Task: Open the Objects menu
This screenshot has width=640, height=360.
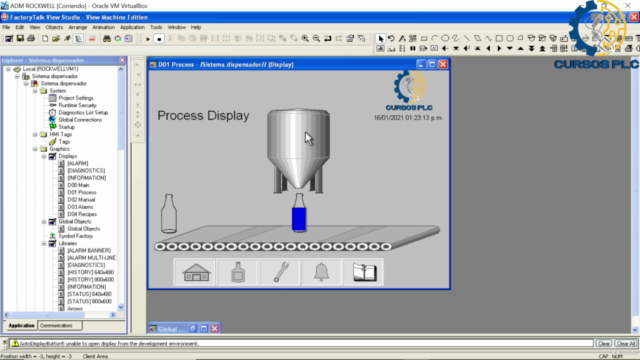Action: (54, 27)
